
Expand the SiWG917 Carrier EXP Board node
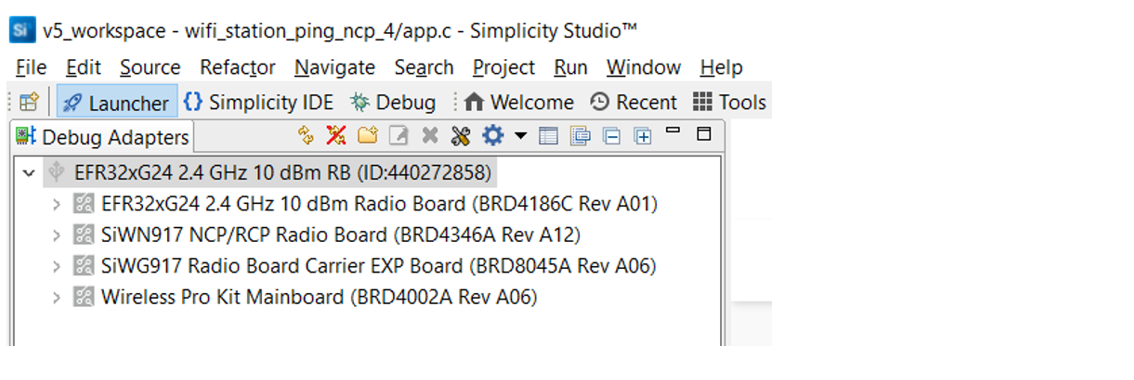click(x=56, y=266)
